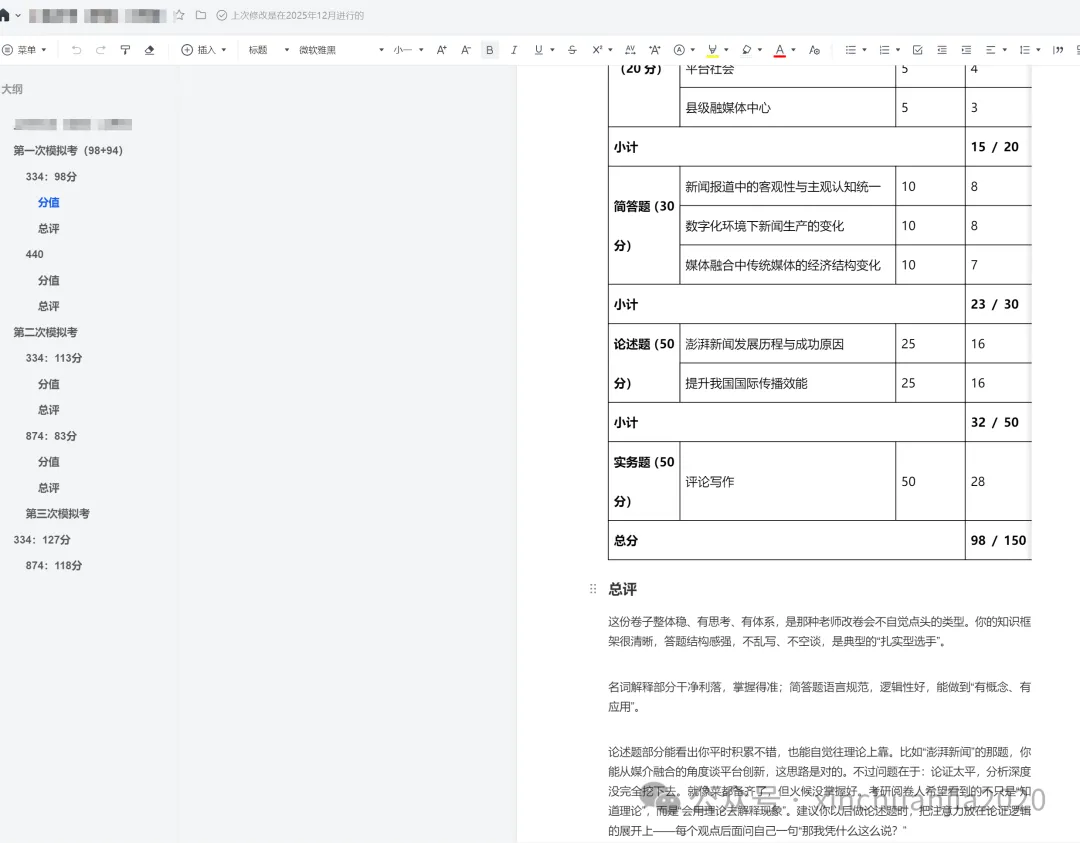Open the 插入 insert menu

tap(204, 50)
